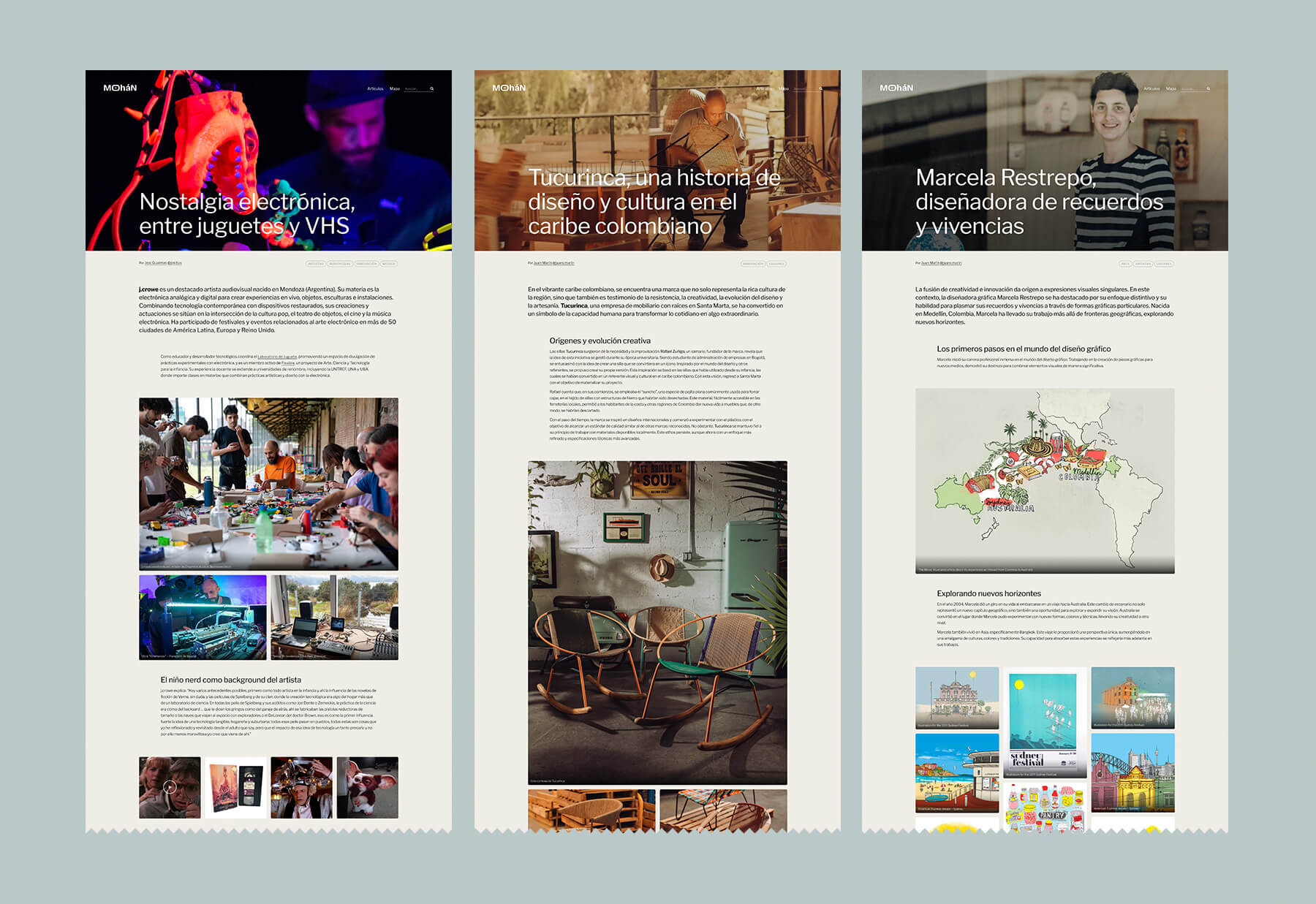Follow the 'Laboratorio de Juguete' text link
The height and width of the screenshot is (904, 1316).
277,357
